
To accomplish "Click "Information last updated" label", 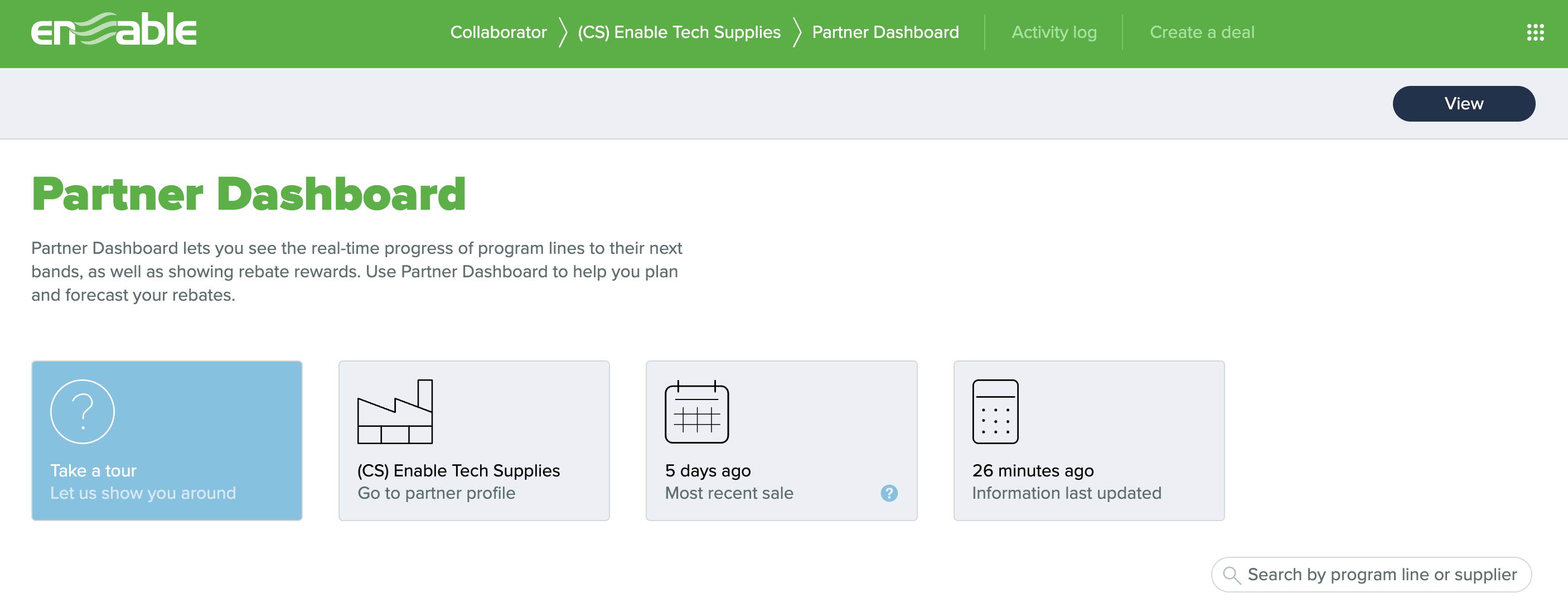I will click(x=1067, y=493).
